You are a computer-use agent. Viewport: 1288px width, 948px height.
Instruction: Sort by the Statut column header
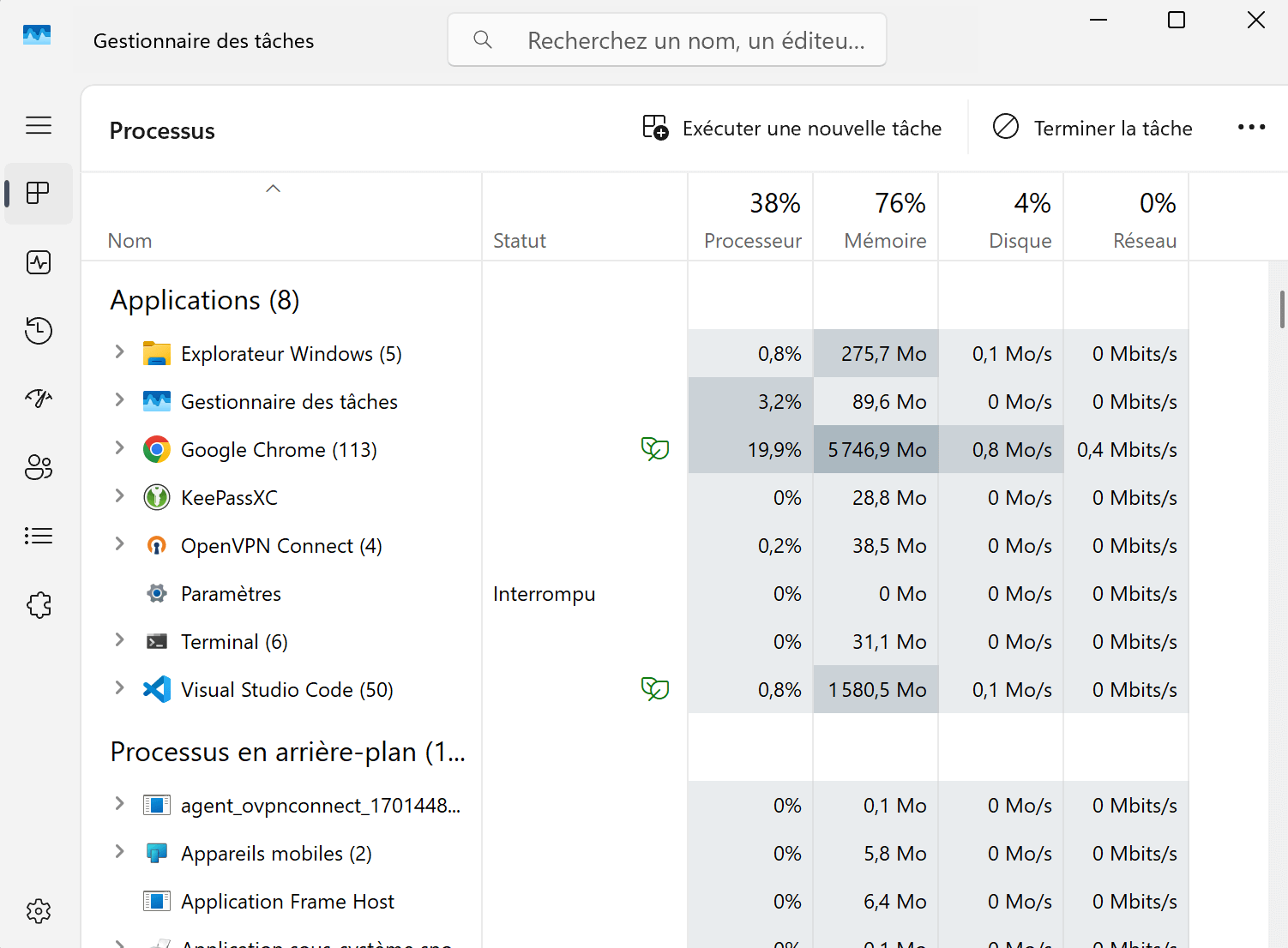click(x=585, y=217)
